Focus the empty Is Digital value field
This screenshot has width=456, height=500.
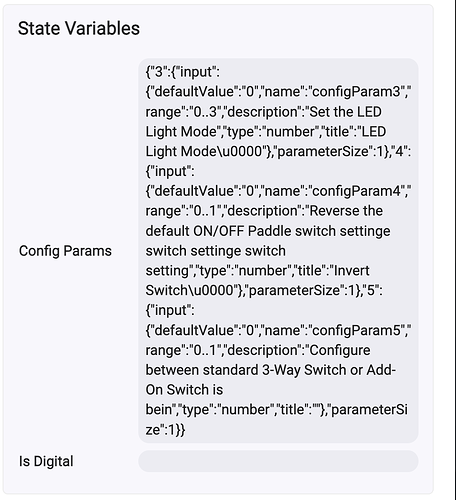278,461
